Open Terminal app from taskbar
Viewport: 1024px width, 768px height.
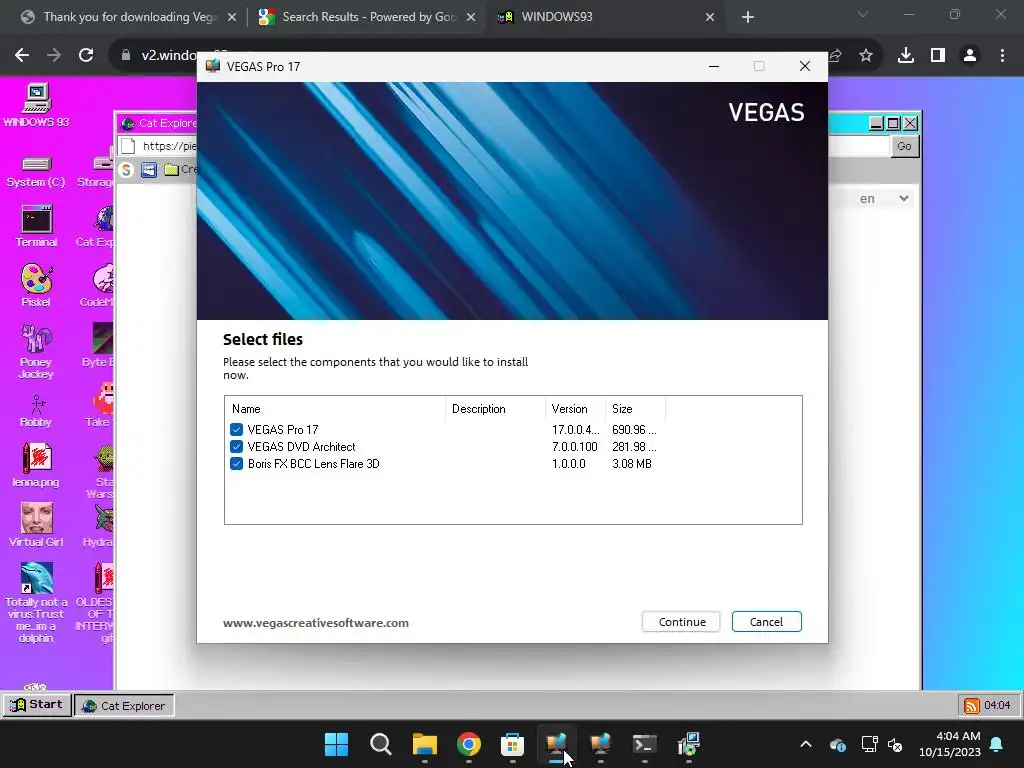point(644,744)
